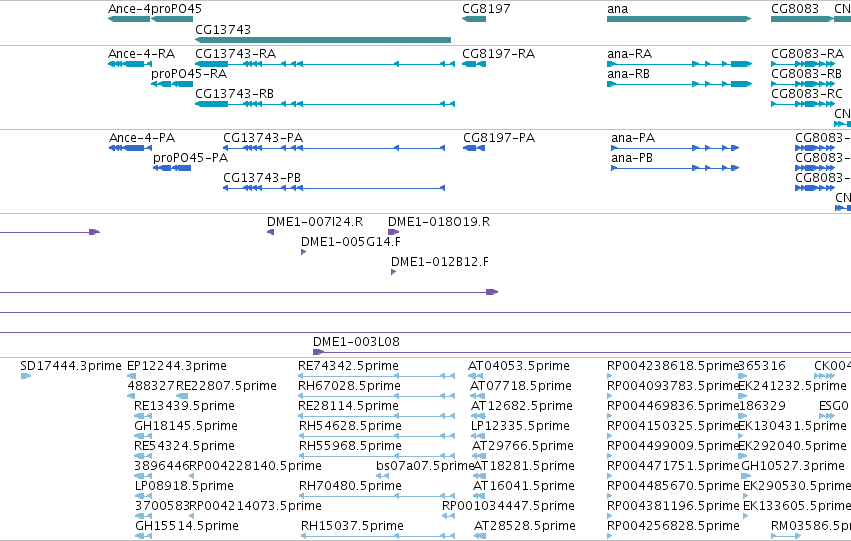This screenshot has width=851, height=541.
Task: Select the EP12244.3prime EST label
Action: [x=177, y=366]
